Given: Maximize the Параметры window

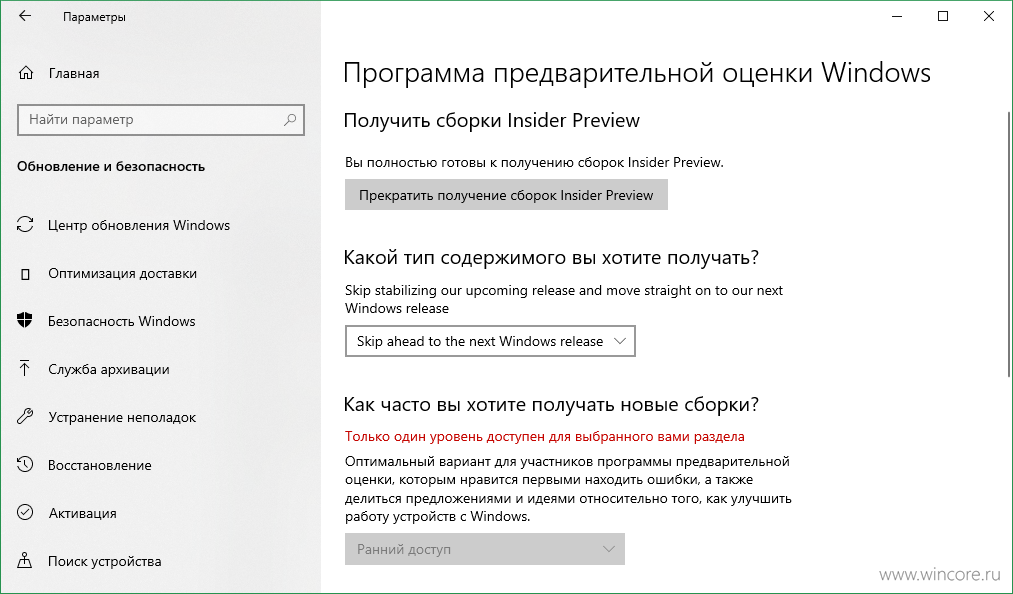Looking at the screenshot, I should [x=943, y=17].
